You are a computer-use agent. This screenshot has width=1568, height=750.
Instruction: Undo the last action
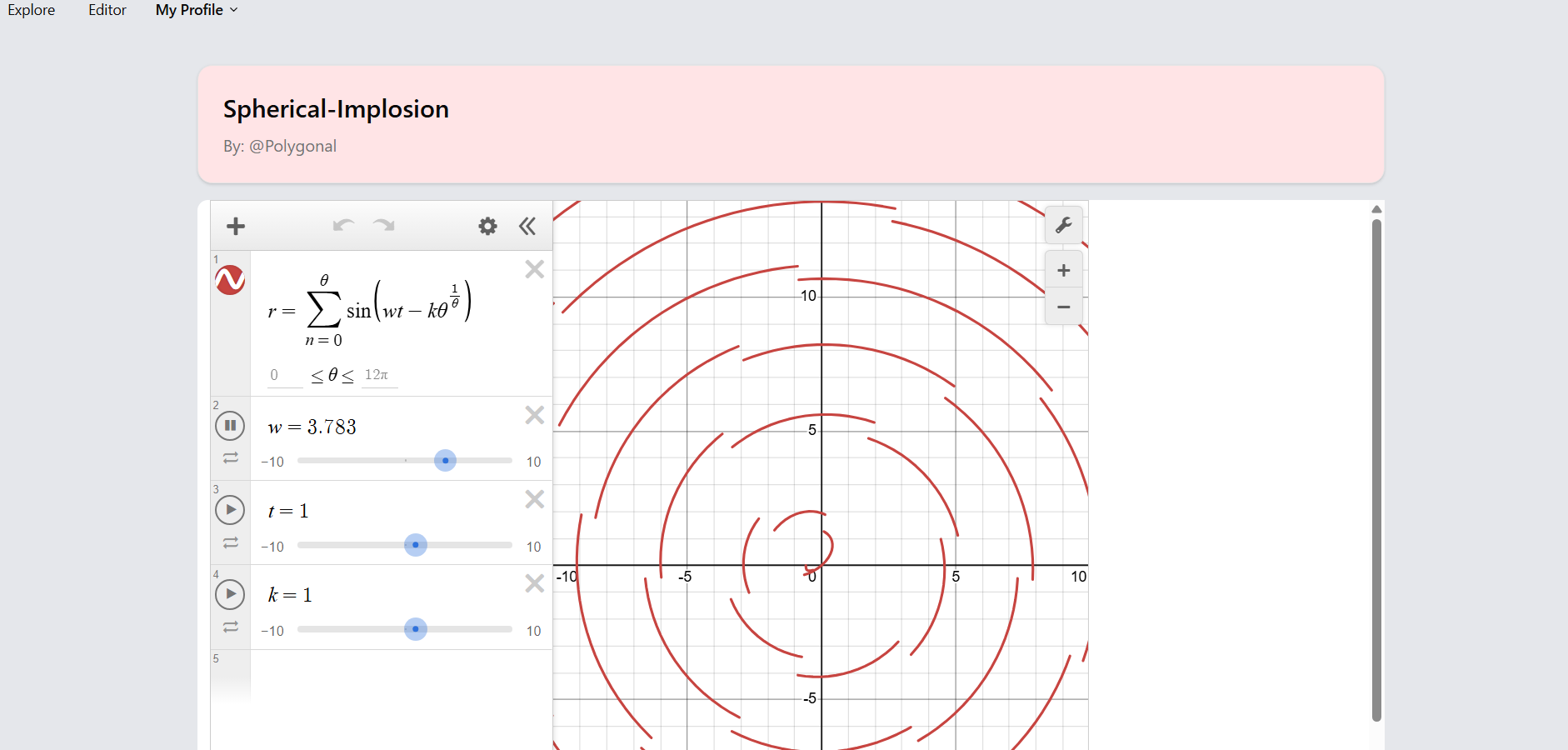pyautogui.click(x=343, y=226)
